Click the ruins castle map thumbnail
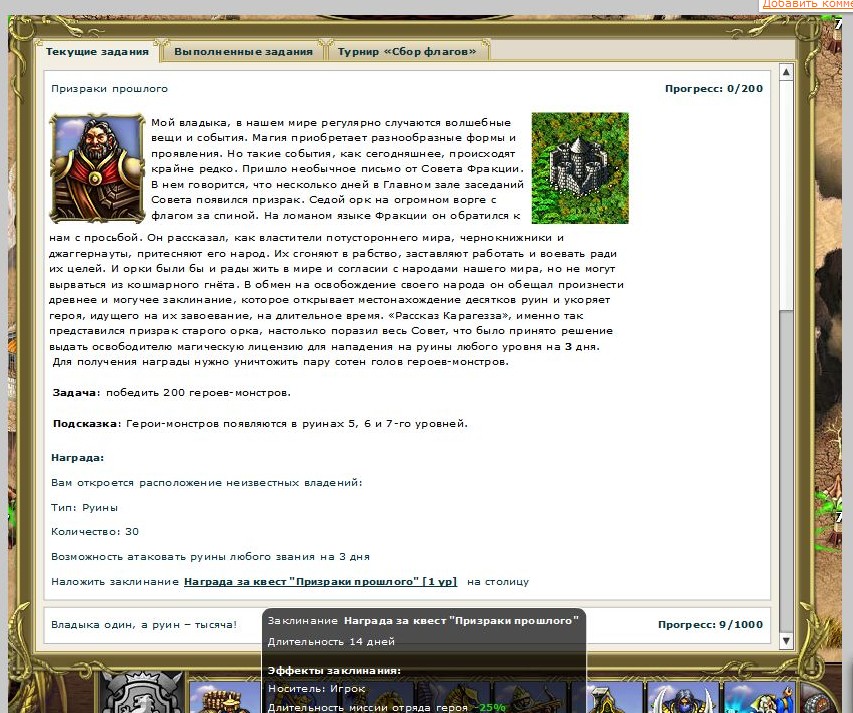The height and width of the screenshot is (713, 853). (580, 167)
